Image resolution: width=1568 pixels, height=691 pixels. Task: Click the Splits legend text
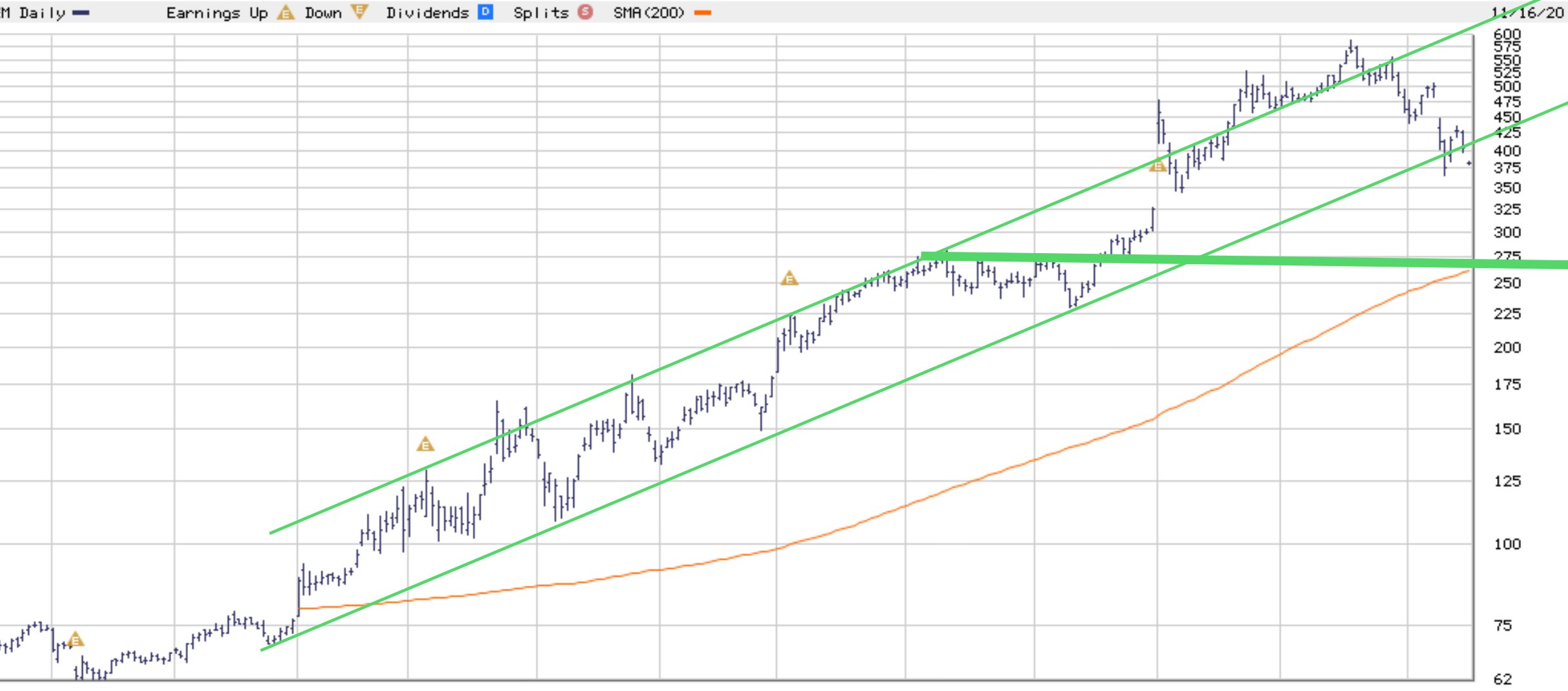(541, 12)
